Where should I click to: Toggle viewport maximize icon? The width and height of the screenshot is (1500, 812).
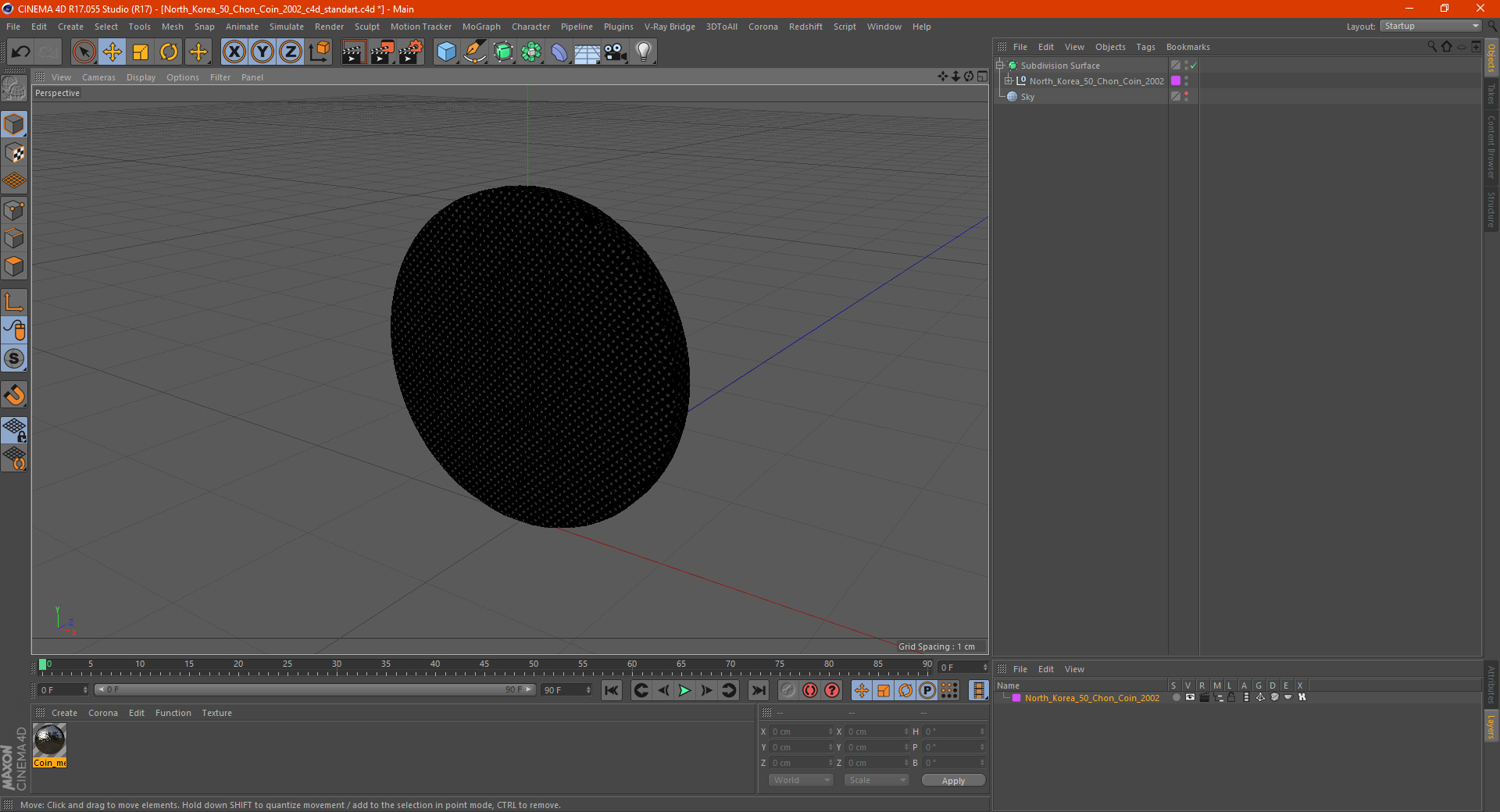pyautogui.click(x=982, y=77)
